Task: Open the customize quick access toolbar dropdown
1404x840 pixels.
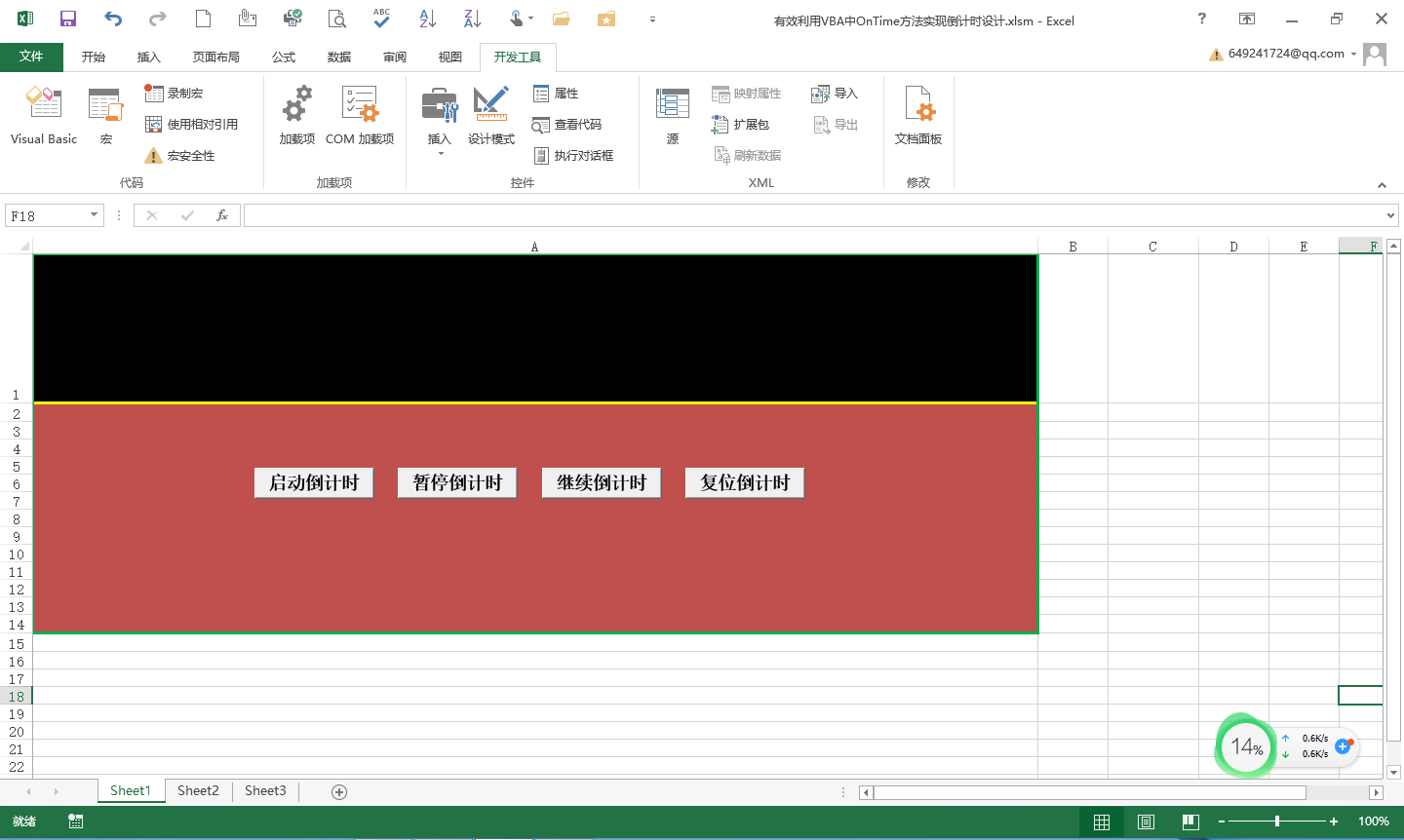Action: (652, 19)
